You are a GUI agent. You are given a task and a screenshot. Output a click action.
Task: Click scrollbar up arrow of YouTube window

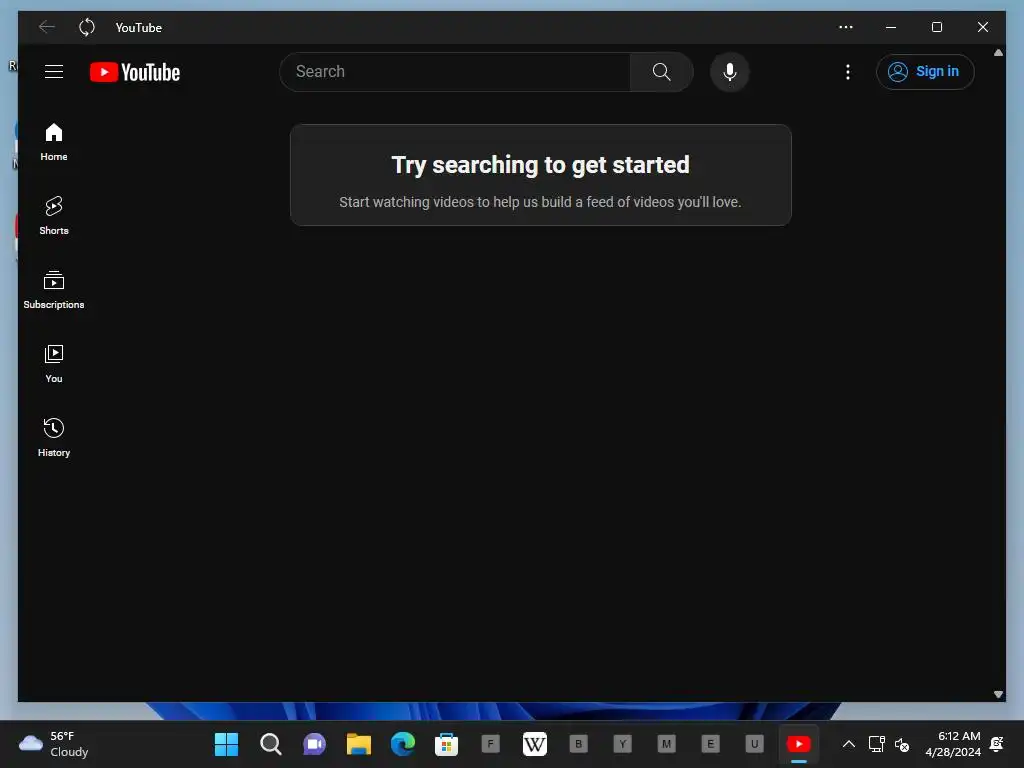[x=998, y=53]
